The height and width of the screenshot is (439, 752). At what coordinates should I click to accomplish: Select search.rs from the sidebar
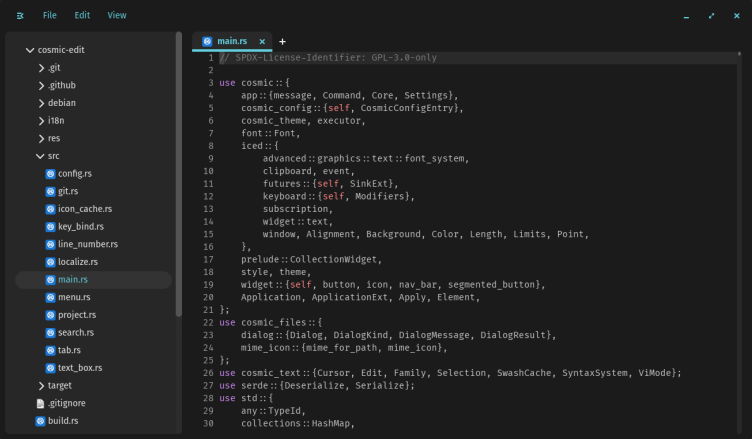coord(76,332)
